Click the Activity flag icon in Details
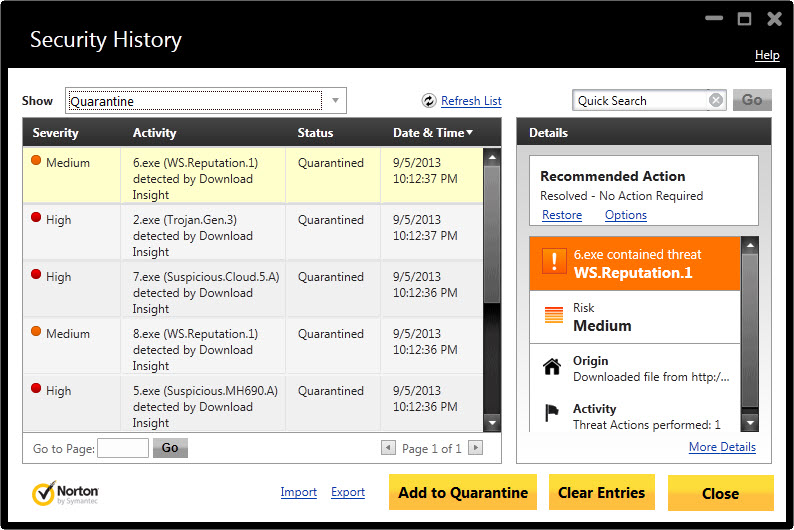The width and height of the screenshot is (794, 530). (551, 413)
